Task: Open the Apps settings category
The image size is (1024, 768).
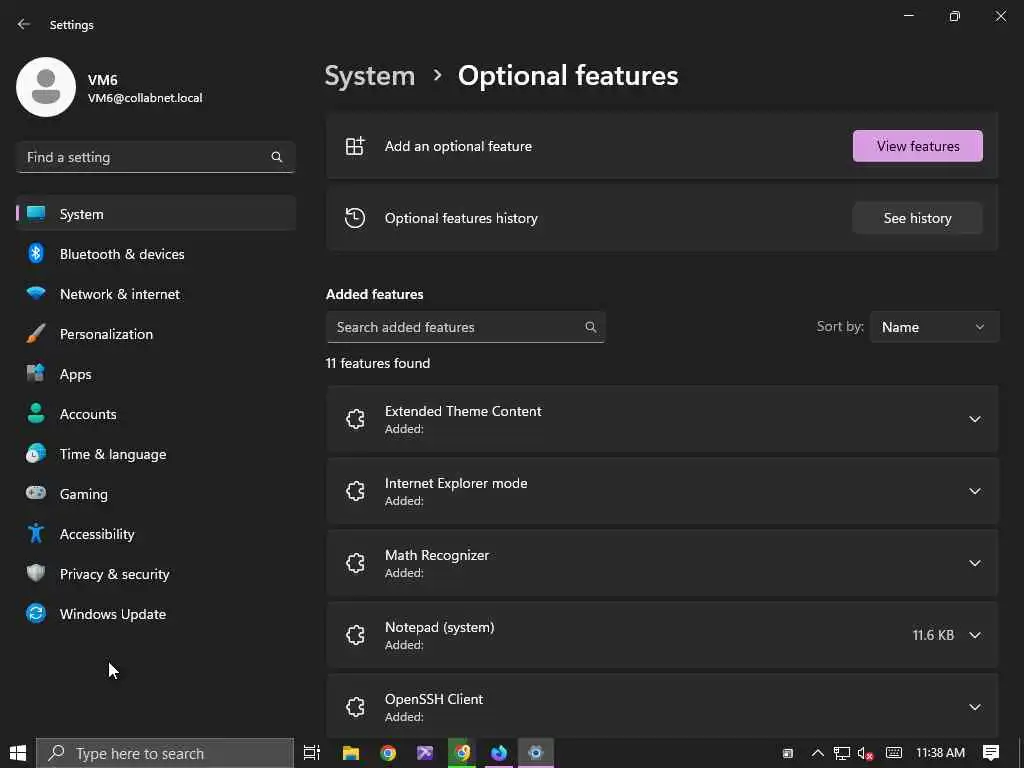Action: (x=156, y=374)
